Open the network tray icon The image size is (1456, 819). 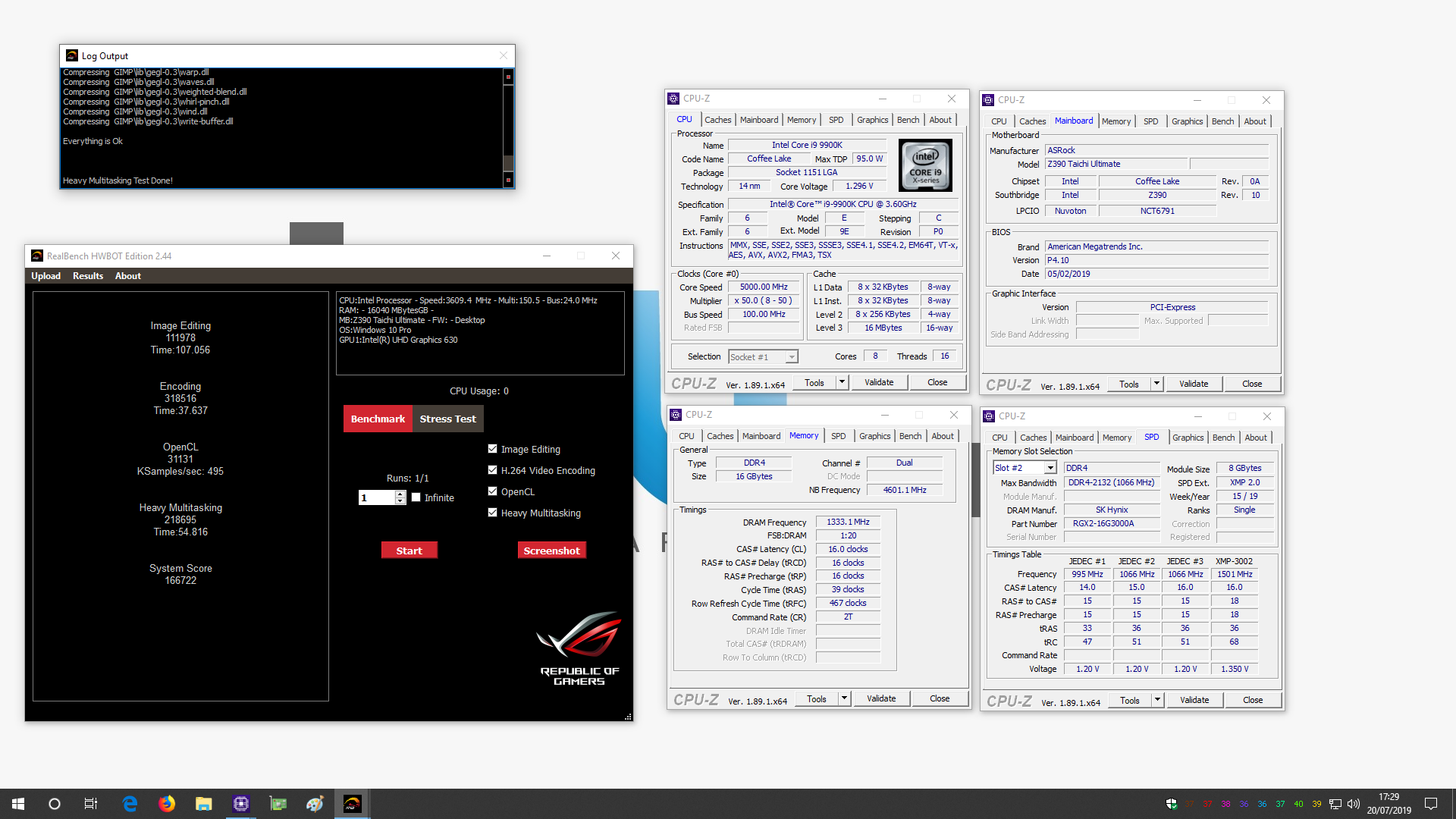[1335, 804]
